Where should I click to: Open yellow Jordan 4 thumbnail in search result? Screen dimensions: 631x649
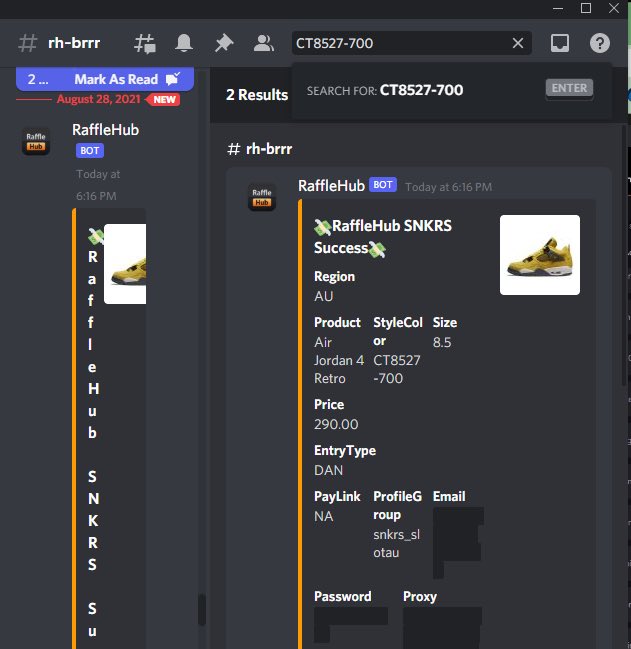click(x=540, y=255)
